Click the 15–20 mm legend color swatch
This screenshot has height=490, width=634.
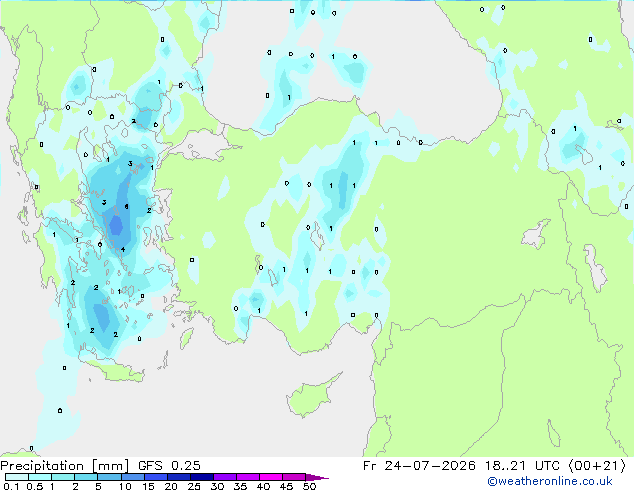tap(156, 477)
